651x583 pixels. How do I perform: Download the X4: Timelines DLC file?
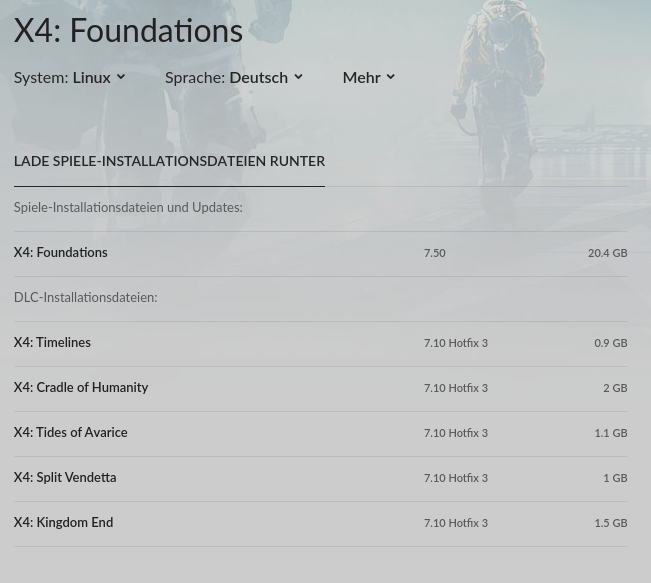(321, 344)
